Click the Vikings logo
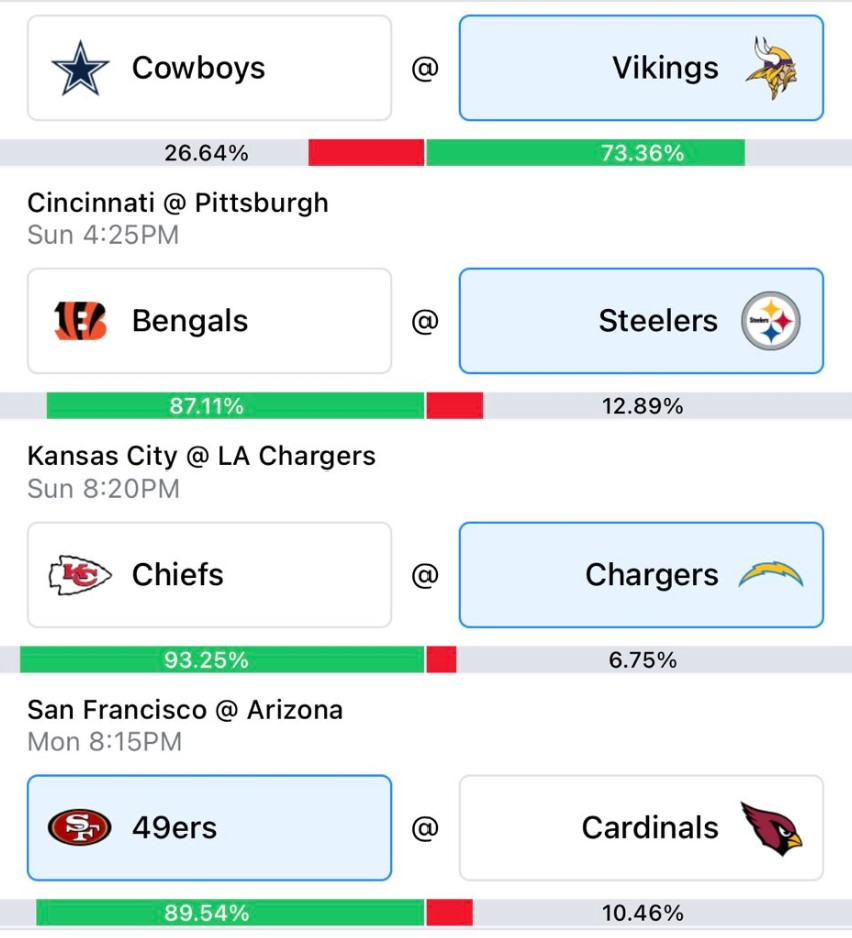Viewport: 852px width, 938px height. [771, 68]
